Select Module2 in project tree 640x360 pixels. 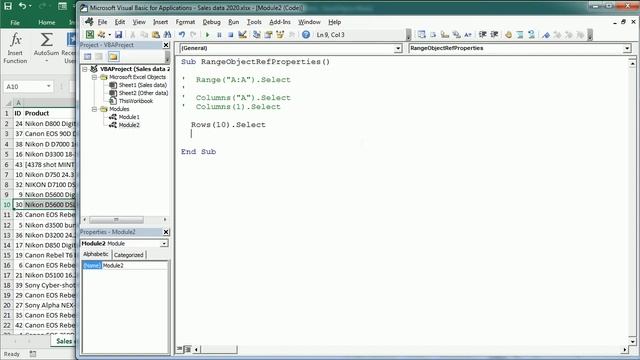click(x=129, y=125)
